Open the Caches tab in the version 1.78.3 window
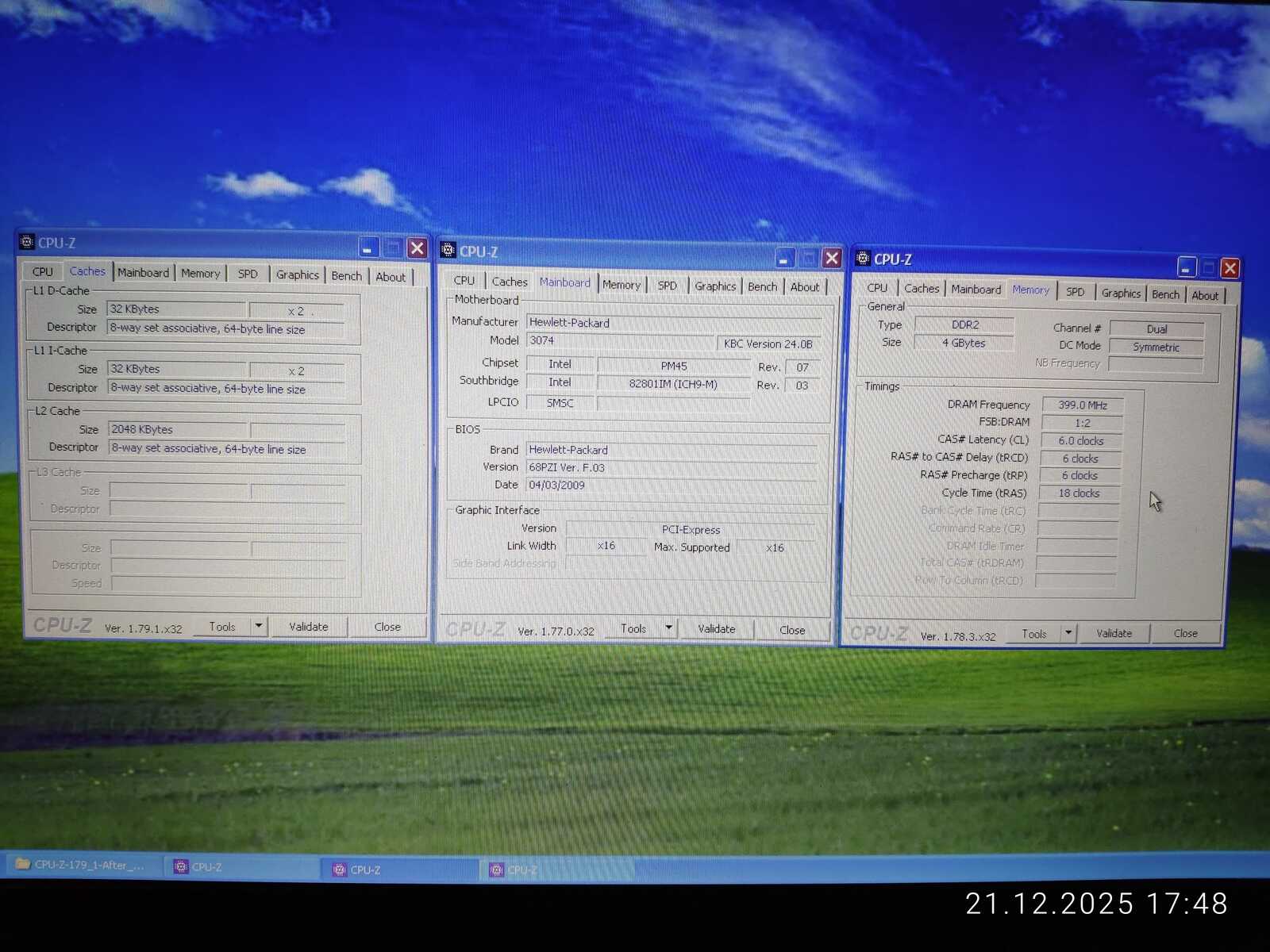Screen dimensions: 1270x952 922,289
